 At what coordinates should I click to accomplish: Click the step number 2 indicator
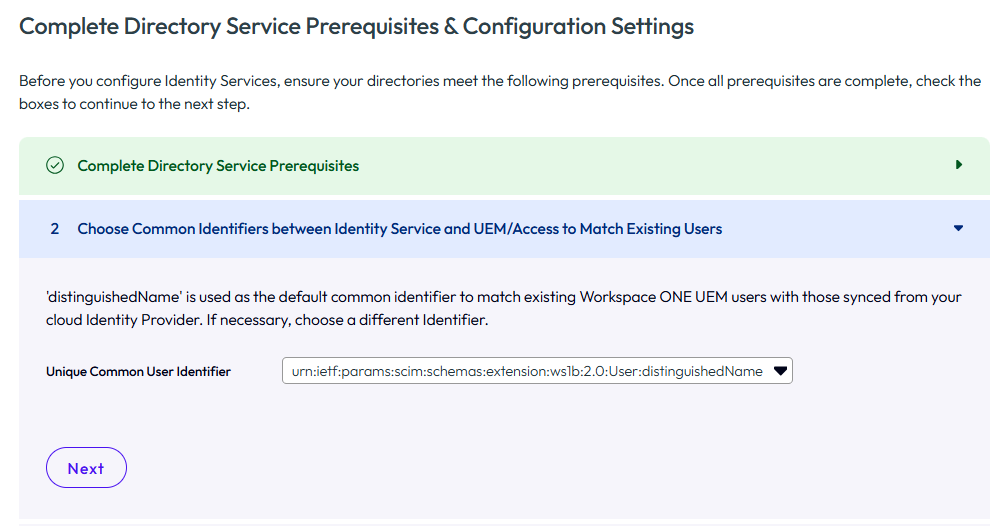pos(55,229)
